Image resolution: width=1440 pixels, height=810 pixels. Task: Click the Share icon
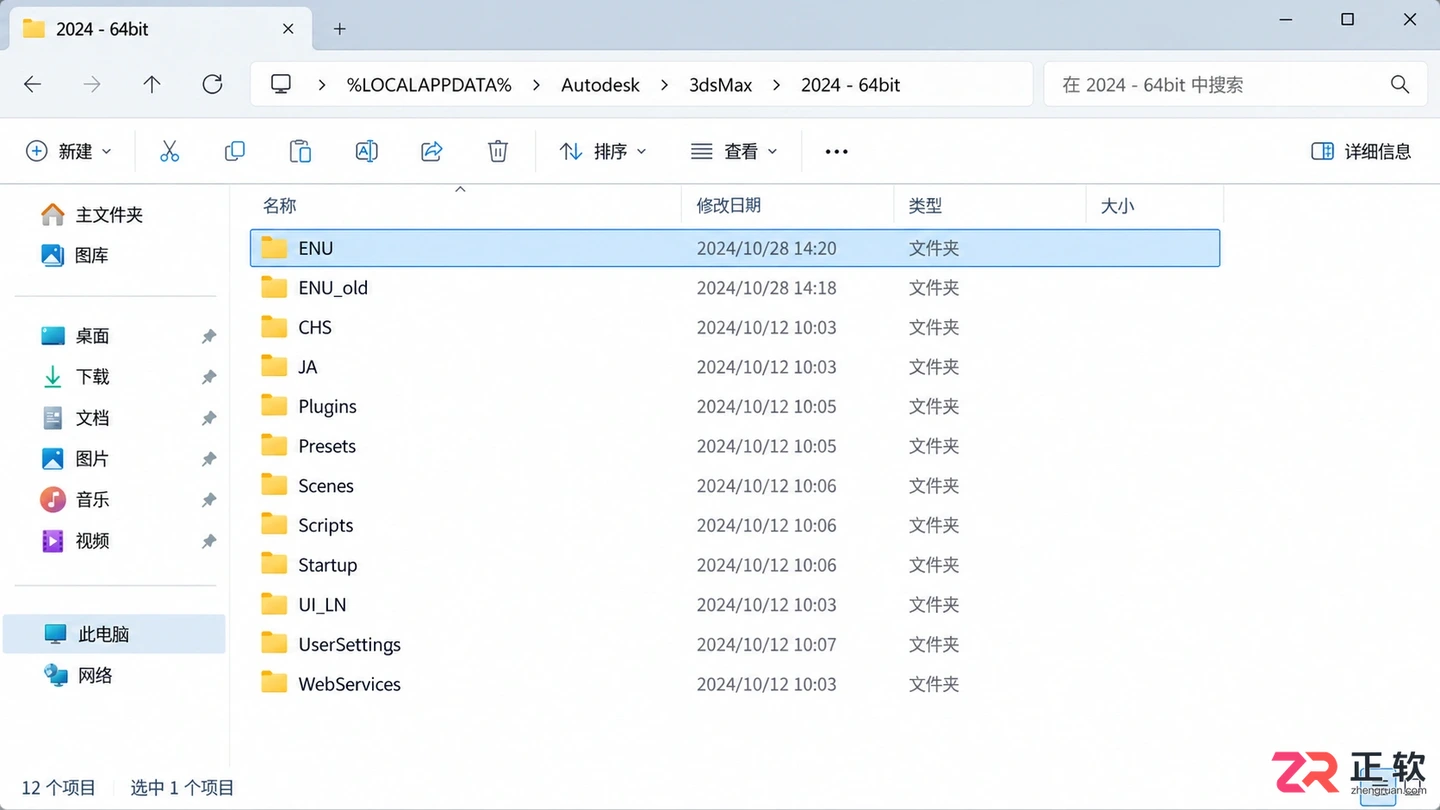(432, 151)
